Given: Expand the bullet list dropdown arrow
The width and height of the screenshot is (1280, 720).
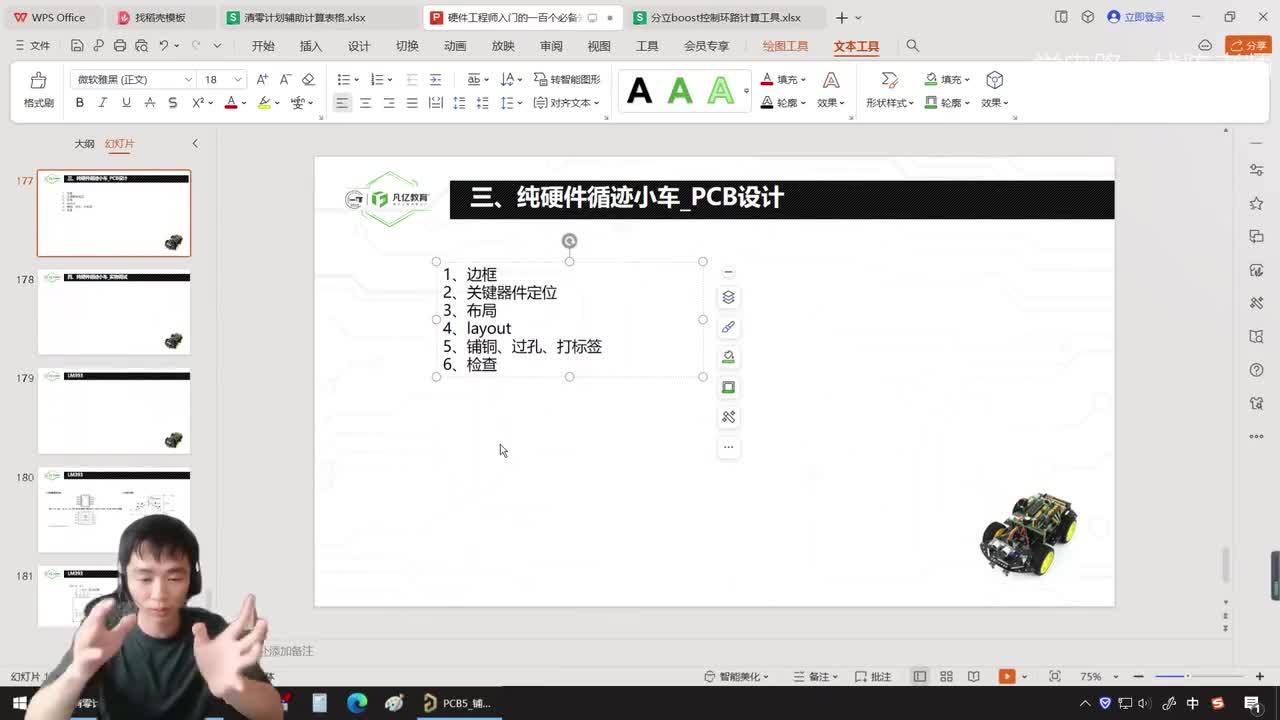Looking at the screenshot, I should pyautogui.click(x=356, y=80).
